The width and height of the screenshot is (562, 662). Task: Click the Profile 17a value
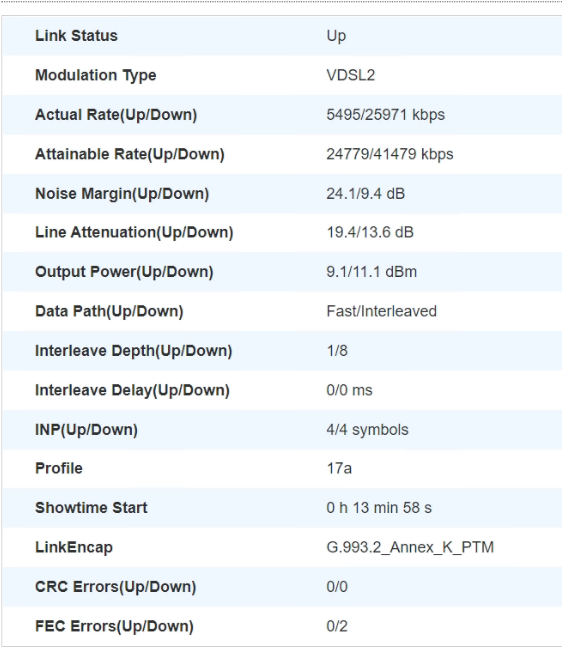pyautogui.click(x=339, y=469)
